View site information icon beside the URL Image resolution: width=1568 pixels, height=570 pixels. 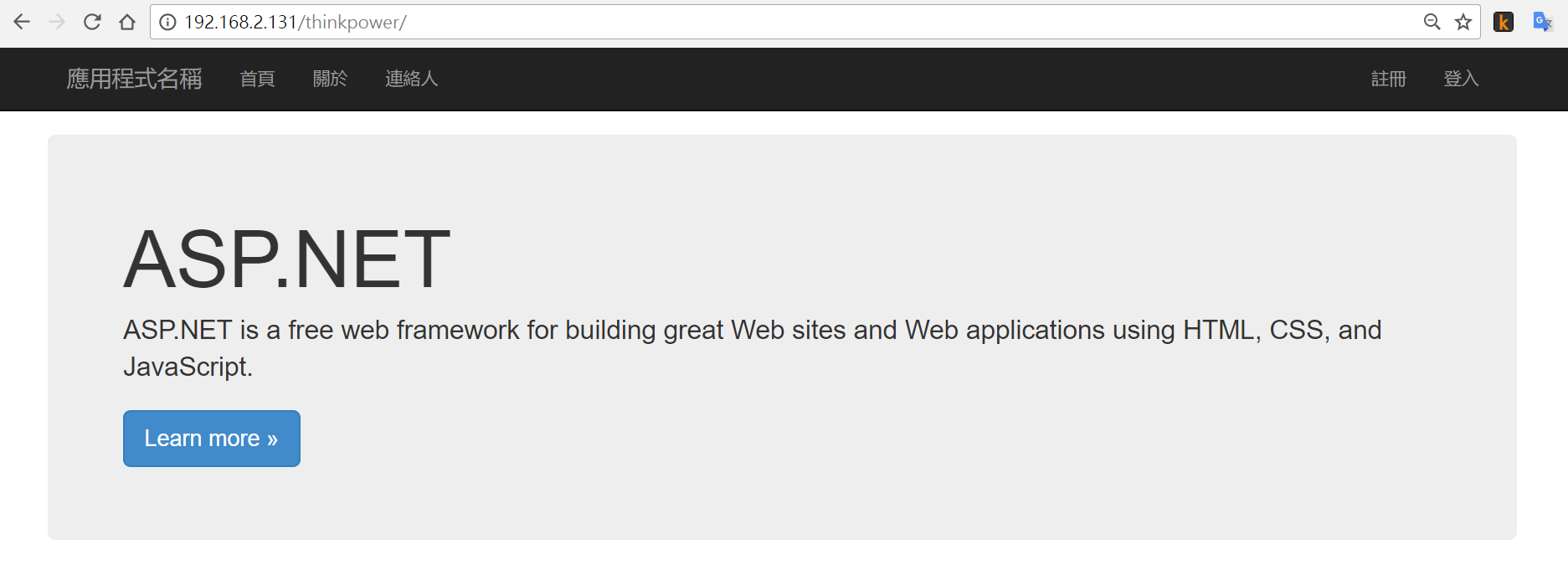(x=167, y=23)
